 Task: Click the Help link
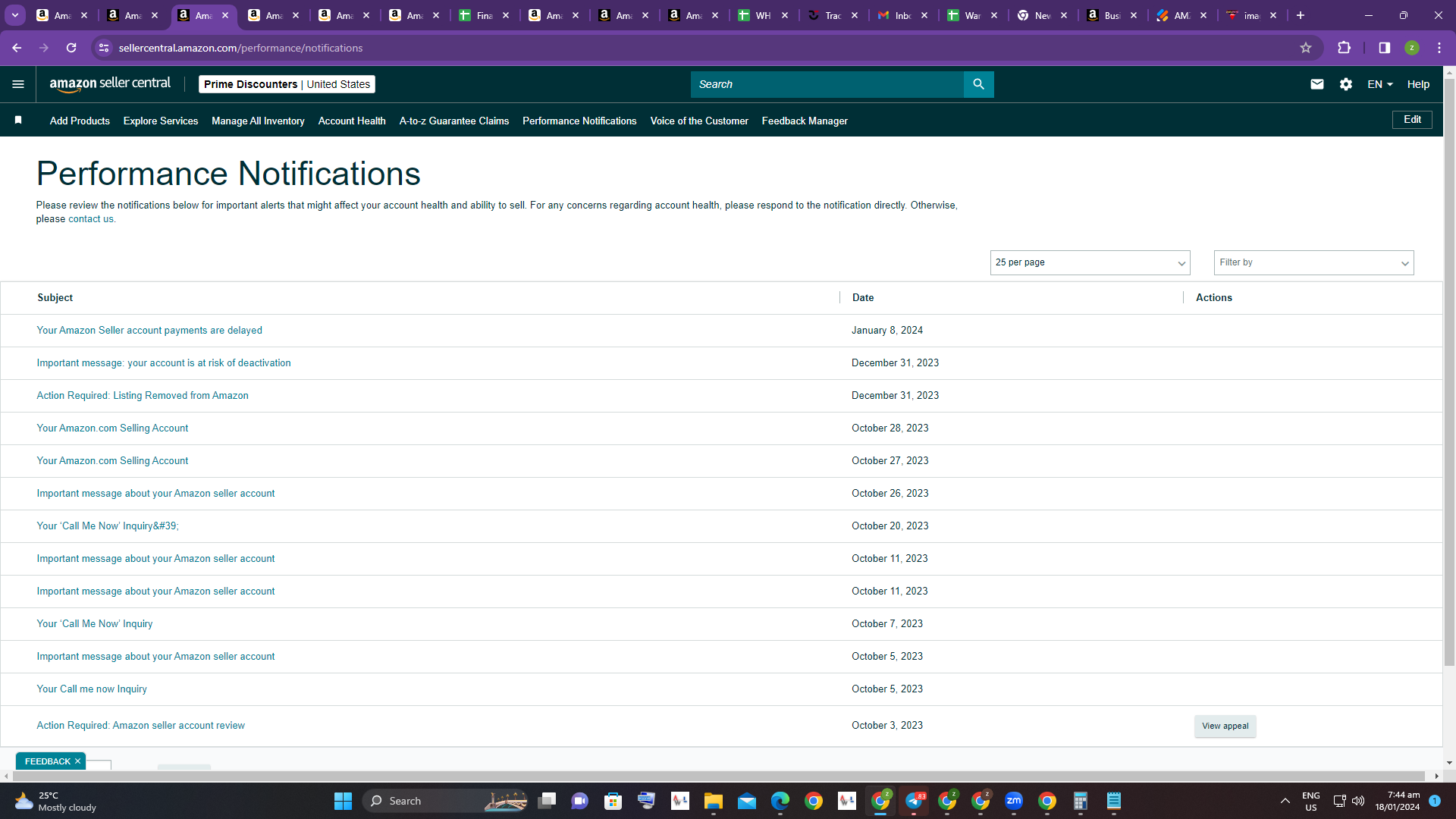1418,84
